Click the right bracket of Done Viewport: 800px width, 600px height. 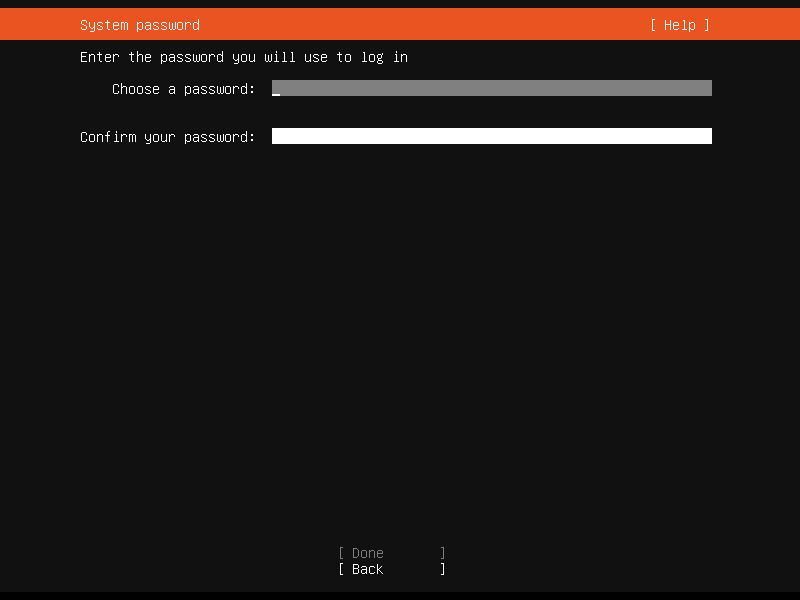pyautogui.click(x=443, y=553)
